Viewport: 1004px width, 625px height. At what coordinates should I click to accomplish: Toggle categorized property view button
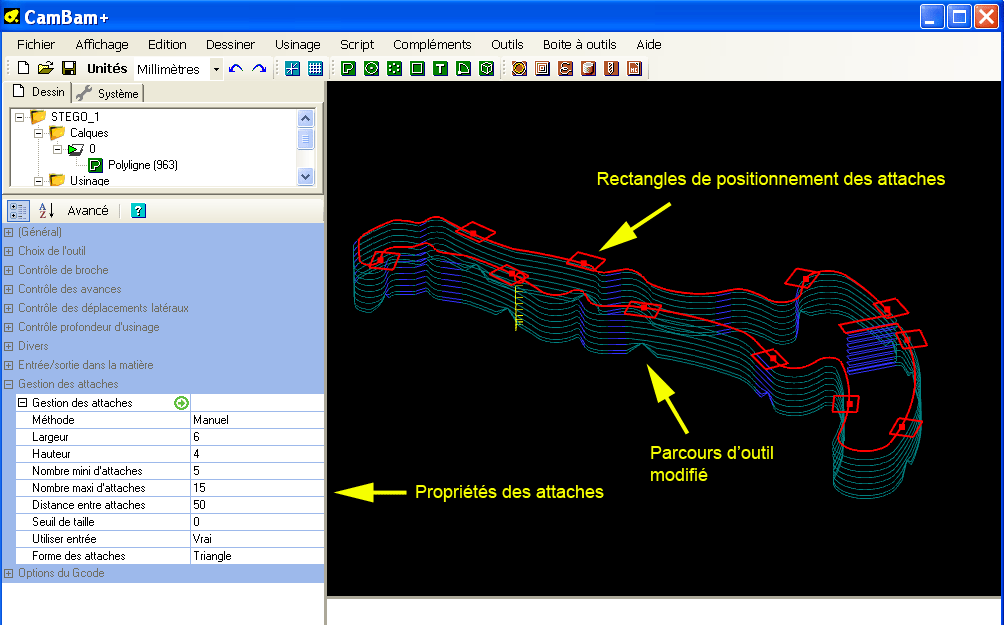18,211
